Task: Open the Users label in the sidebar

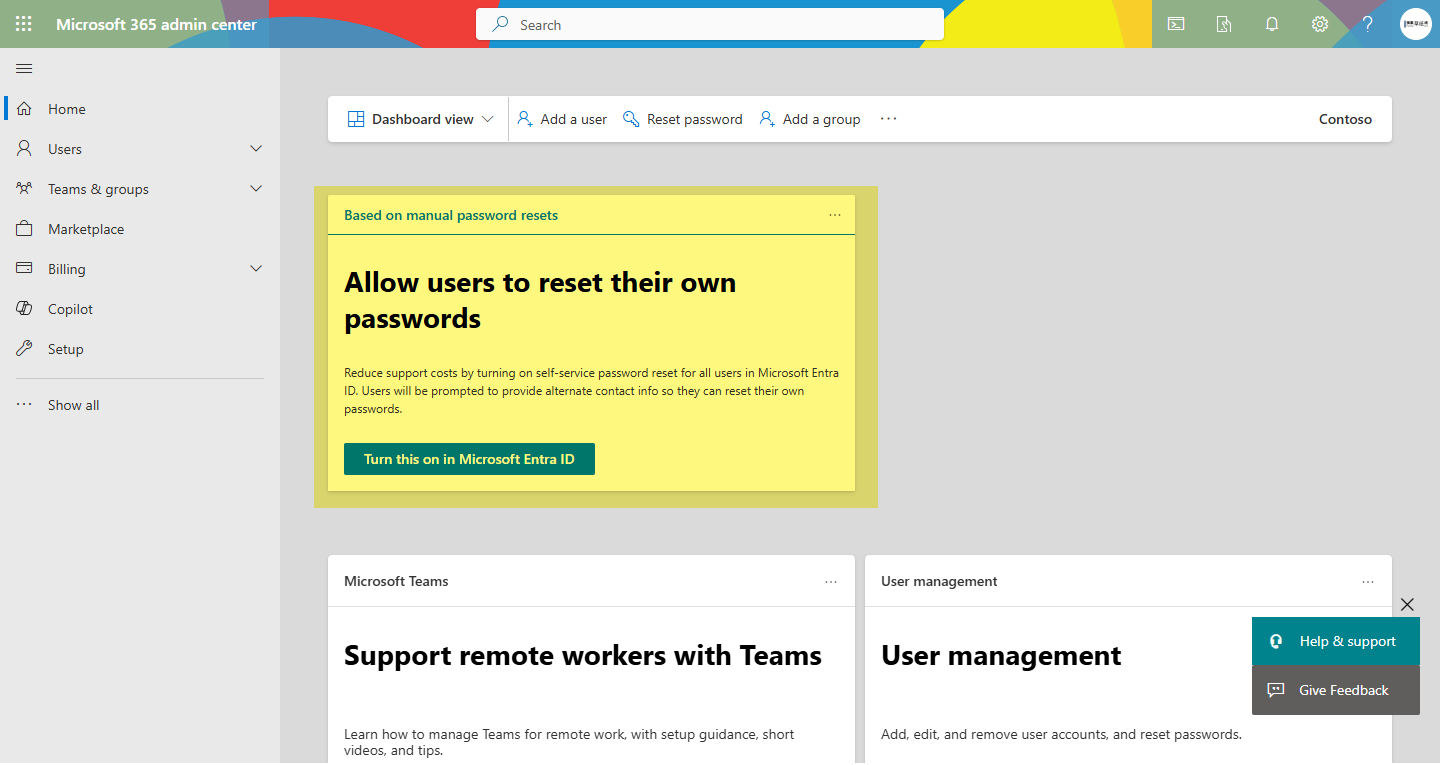Action: 65,149
